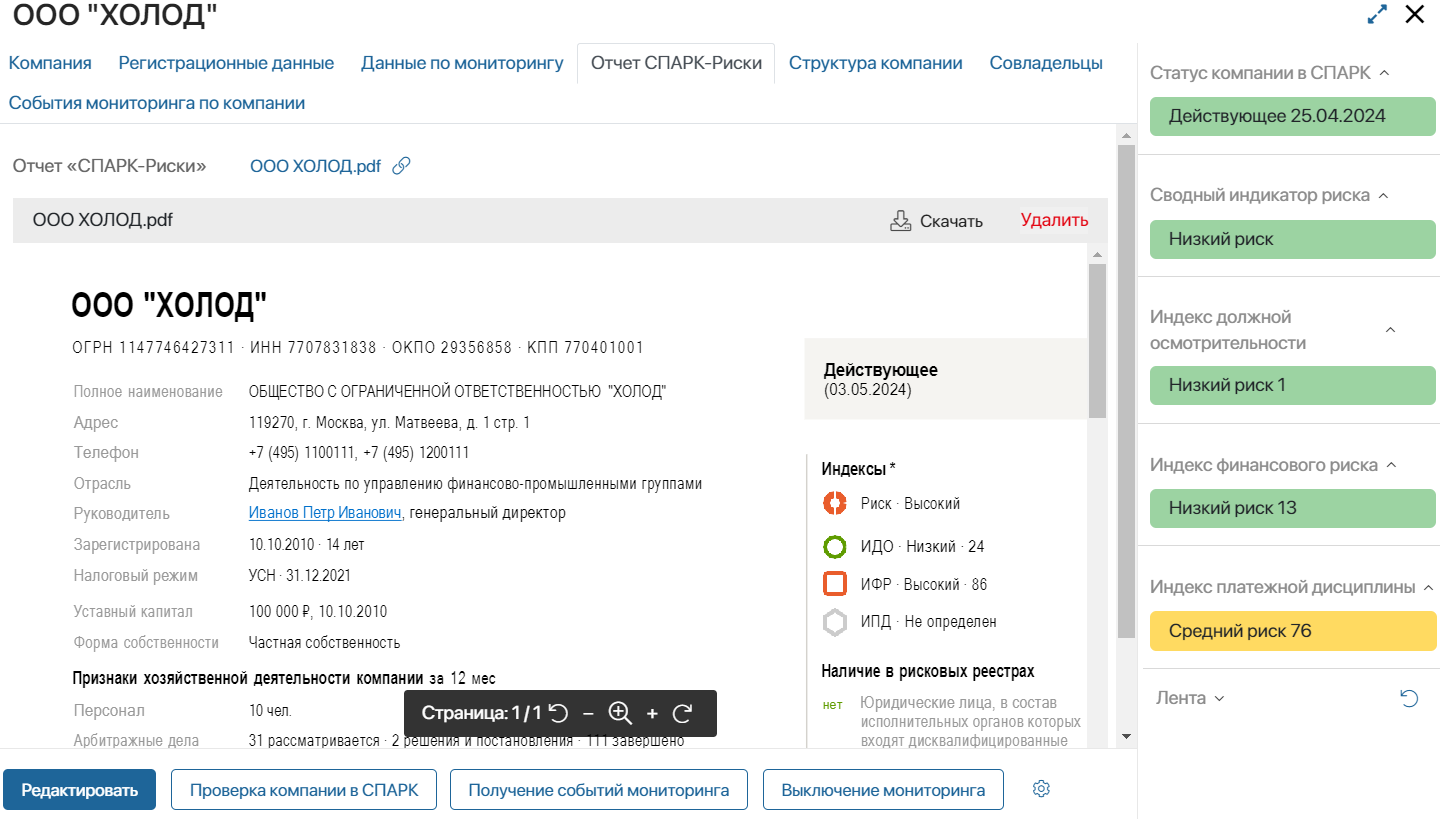Click Действующее 25.04.2024 status badge
This screenshot has height=819, width=1440.
click(1293, 116)
